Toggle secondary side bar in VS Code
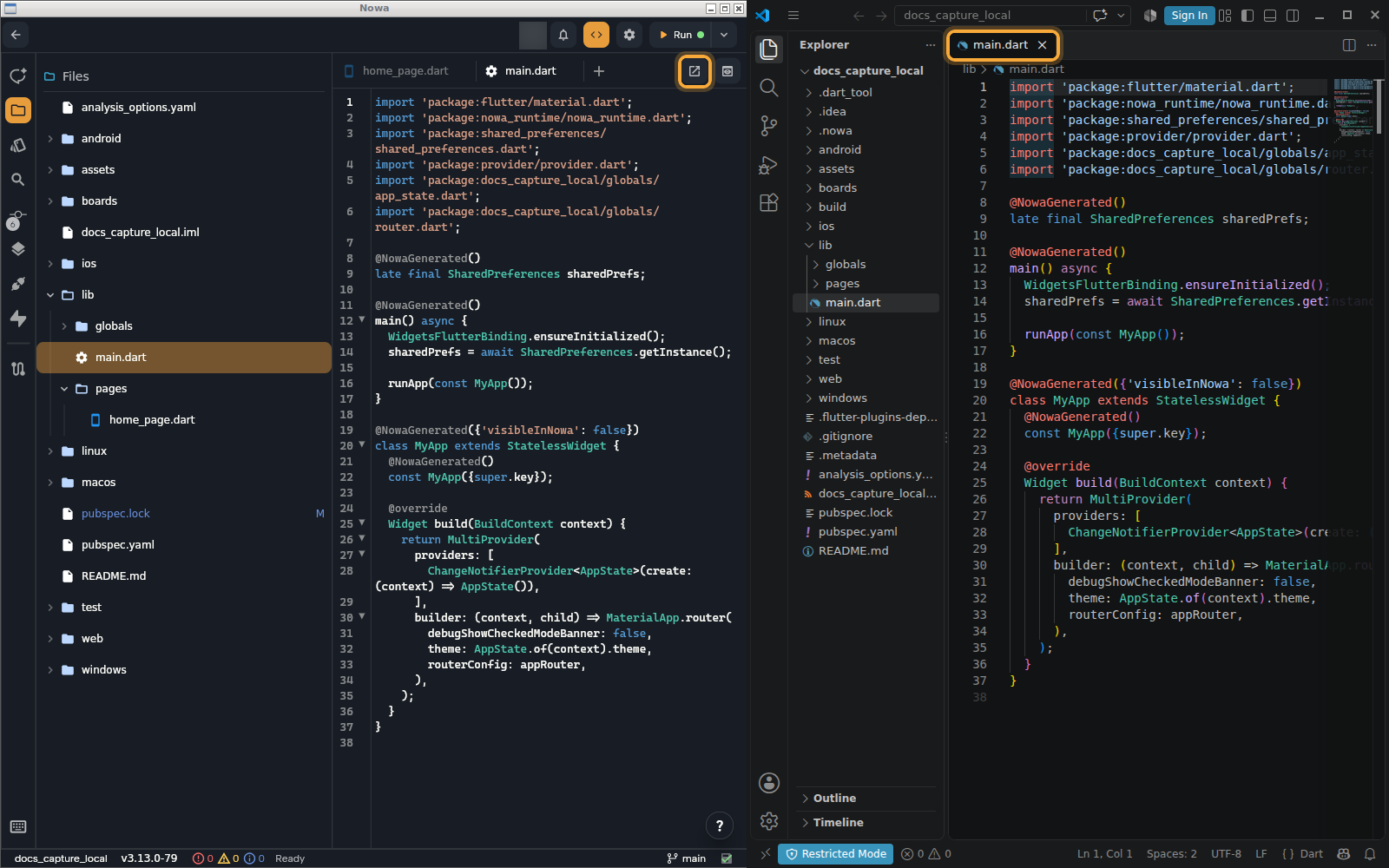 tap(1293, 15)
